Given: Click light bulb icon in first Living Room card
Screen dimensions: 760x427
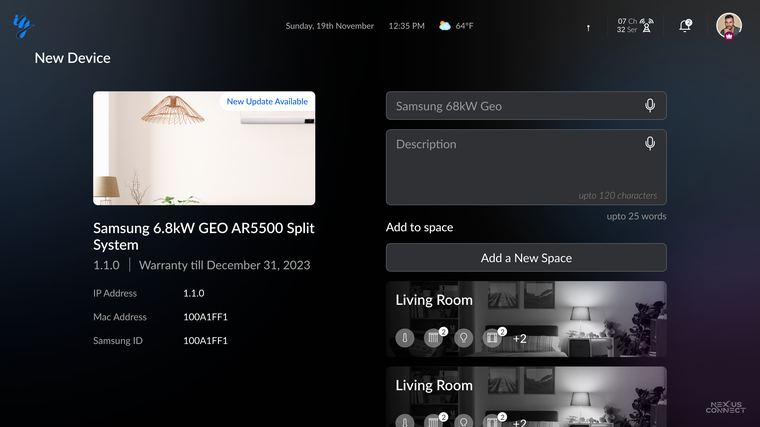Looking at the screenshot, I should coord(463,338).
